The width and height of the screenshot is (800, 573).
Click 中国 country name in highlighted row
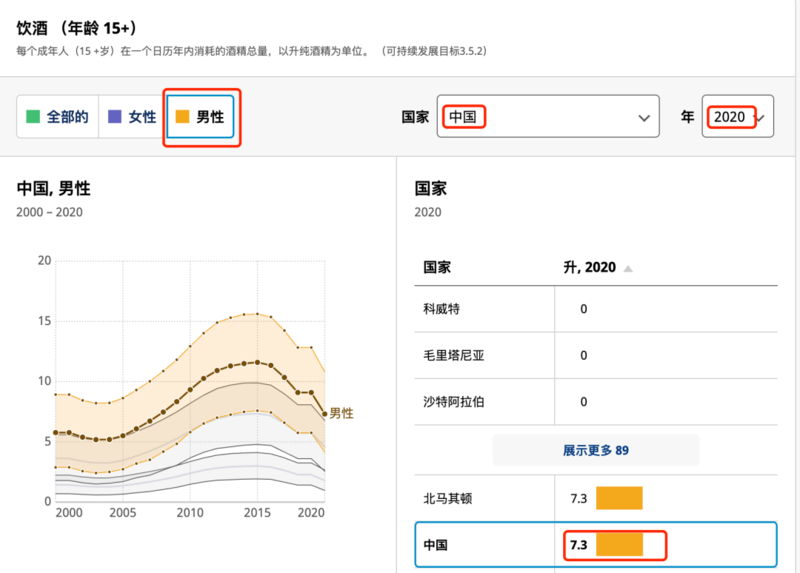pyautogui.click(x=436, y=545)
